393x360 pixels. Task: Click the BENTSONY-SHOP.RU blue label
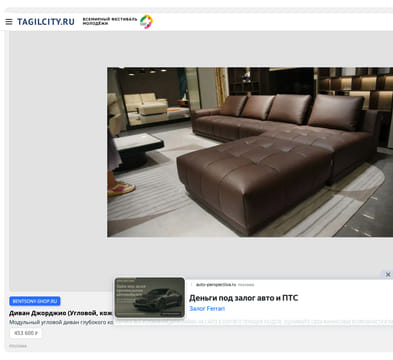35,301
